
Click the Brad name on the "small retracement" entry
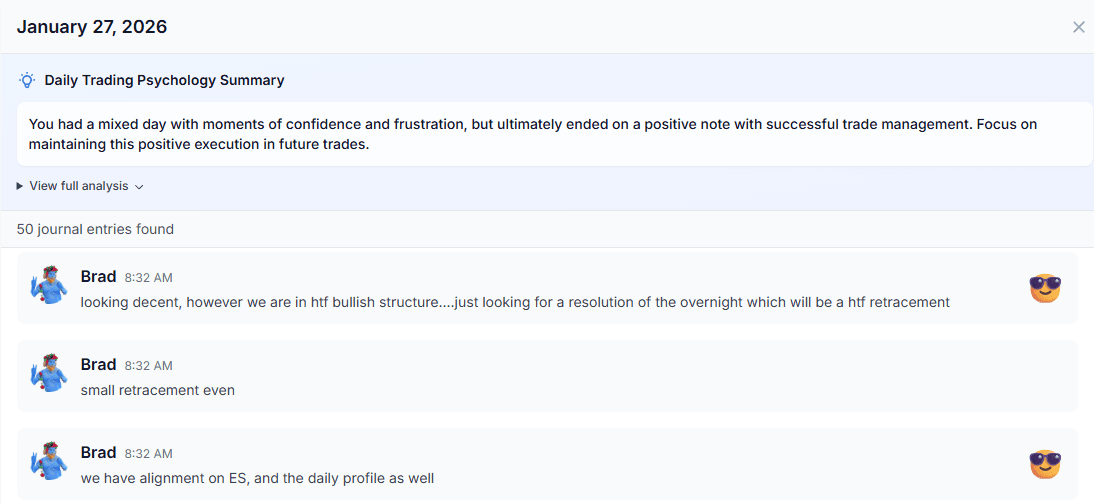pos(98,364)
